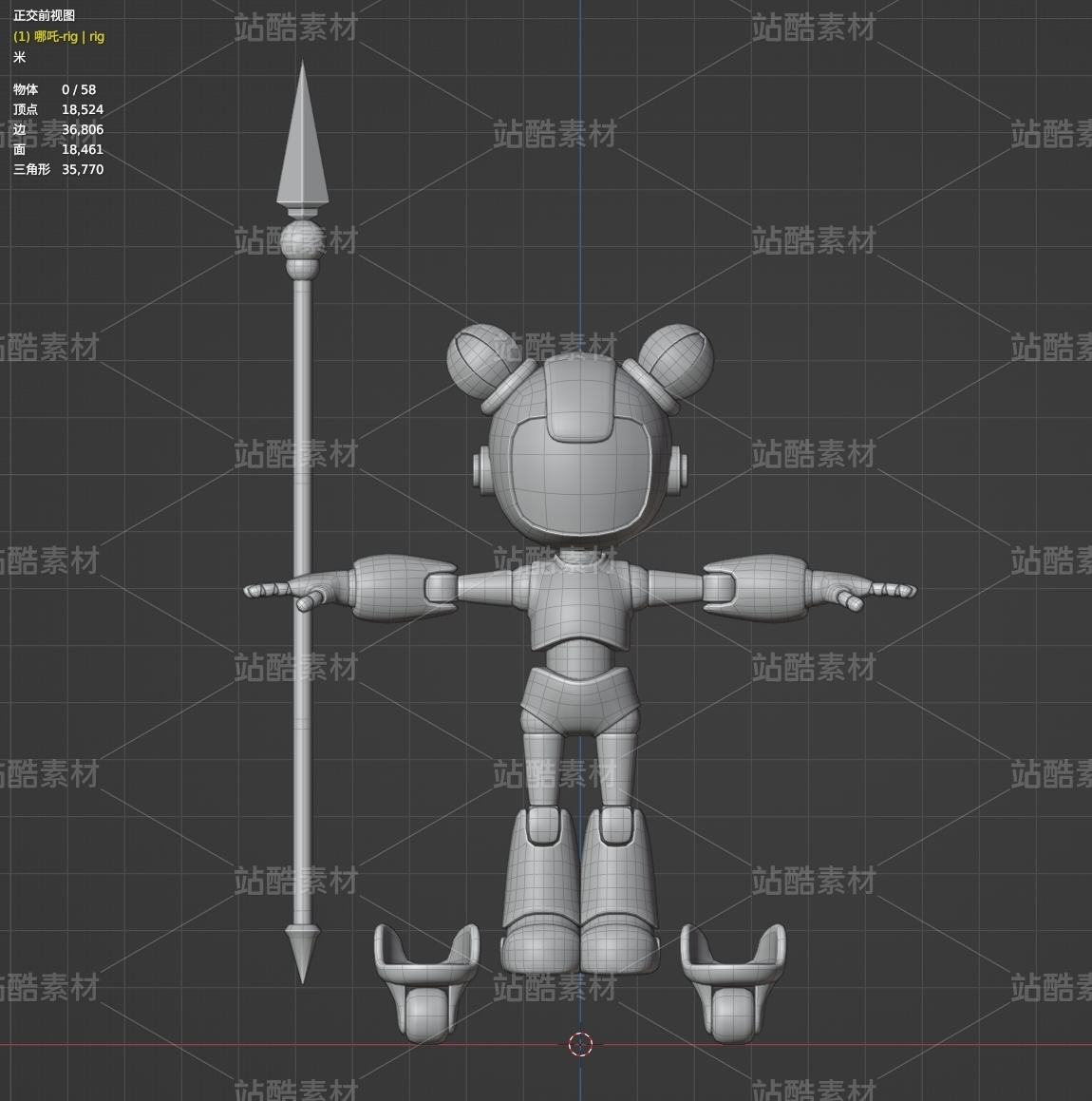The height and width of the screenshot is (1101, 1092).
Task: Click the 物体 0 / 58 statistic
Action: coord(55,89)
